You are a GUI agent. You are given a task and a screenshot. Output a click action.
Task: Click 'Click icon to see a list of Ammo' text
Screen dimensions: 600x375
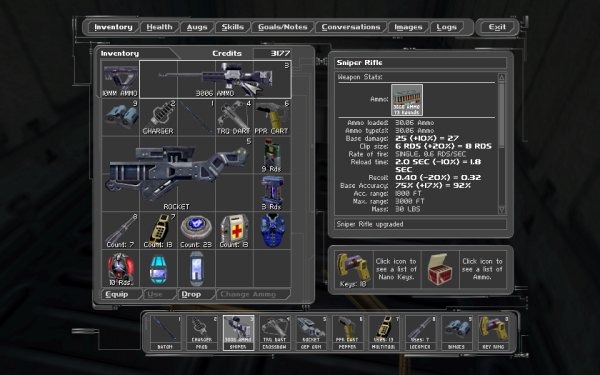482,269
